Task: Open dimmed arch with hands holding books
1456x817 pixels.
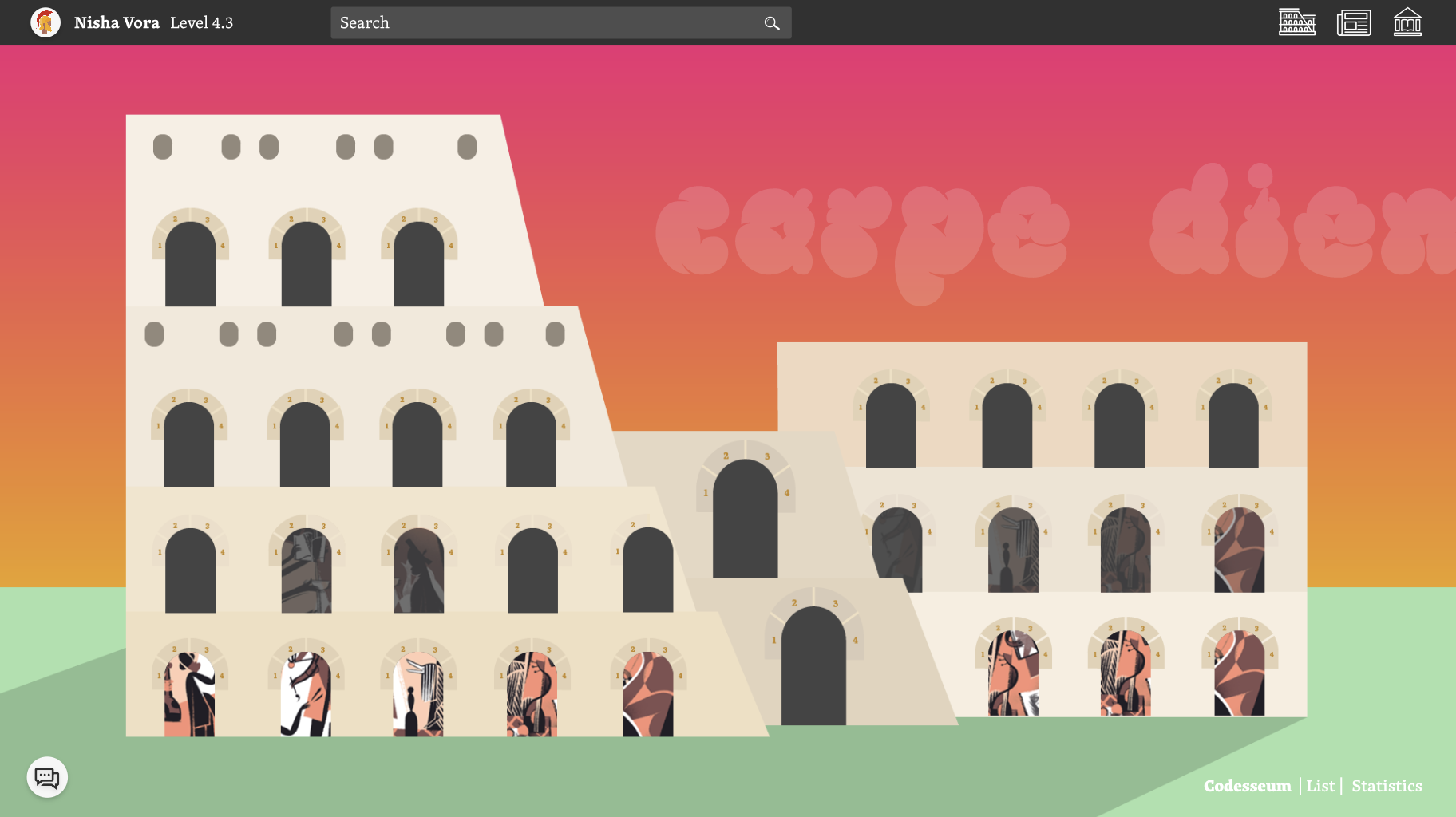Action: [307, 570]
